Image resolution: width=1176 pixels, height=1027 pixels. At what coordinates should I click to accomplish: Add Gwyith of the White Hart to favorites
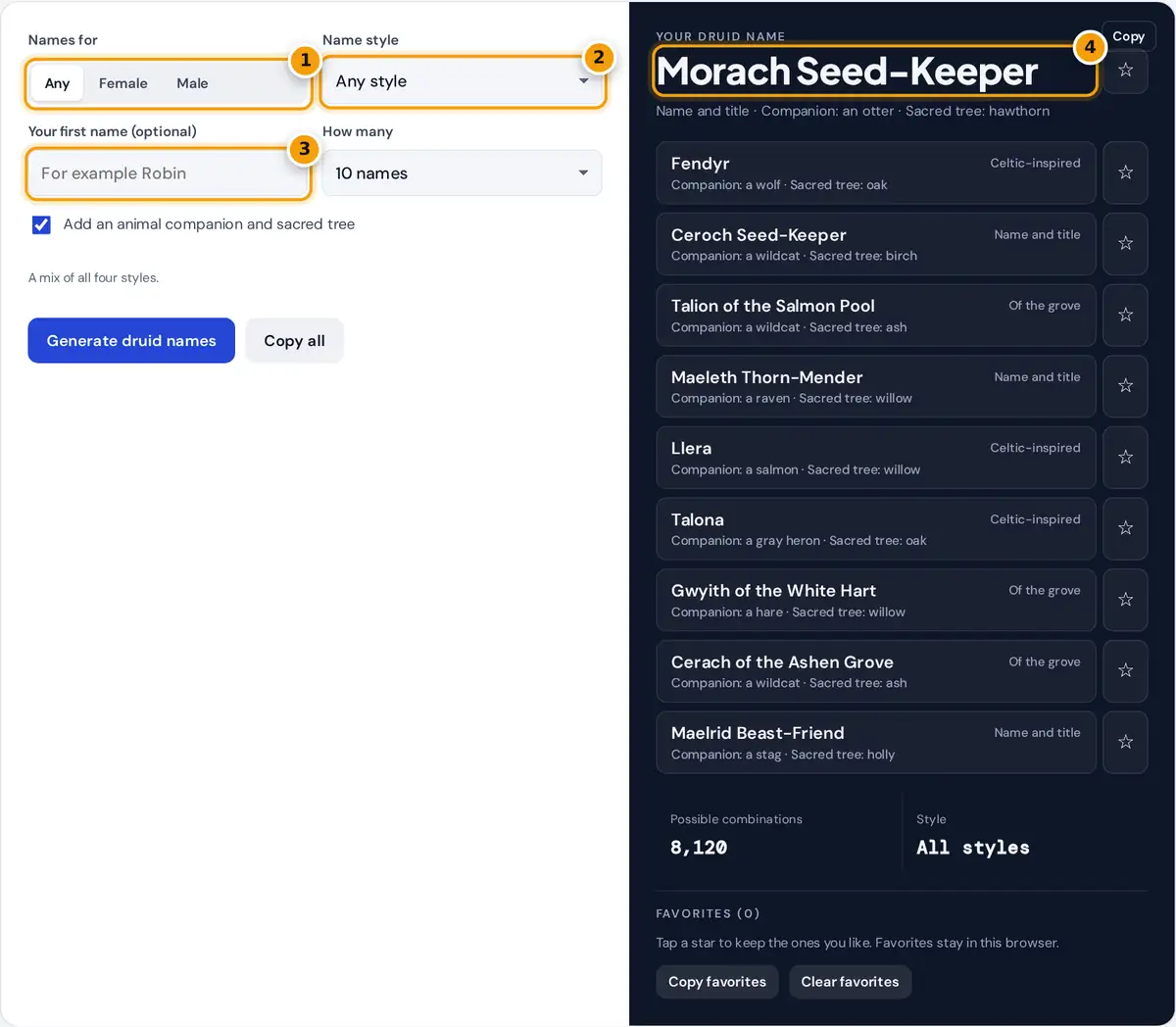pyautogui.click(x=1125, y=600)
